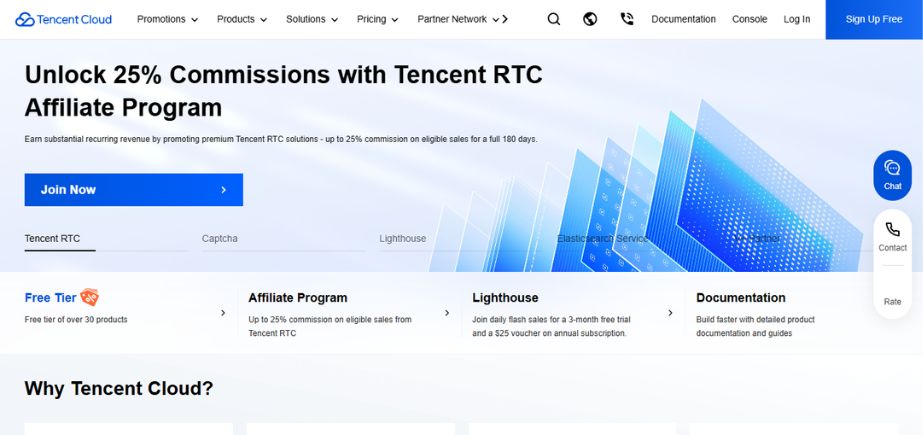The height and width of the screenshot is (435, 923).
Task: Switch to the Lighthouse banner tab
Action: [402, 238]
